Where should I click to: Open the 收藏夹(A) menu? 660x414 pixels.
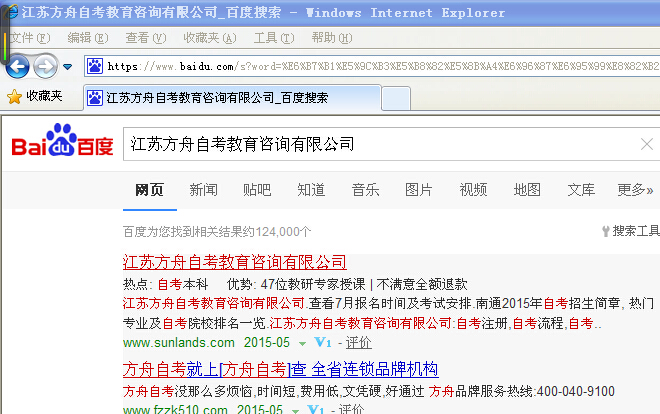coord(210,38)
